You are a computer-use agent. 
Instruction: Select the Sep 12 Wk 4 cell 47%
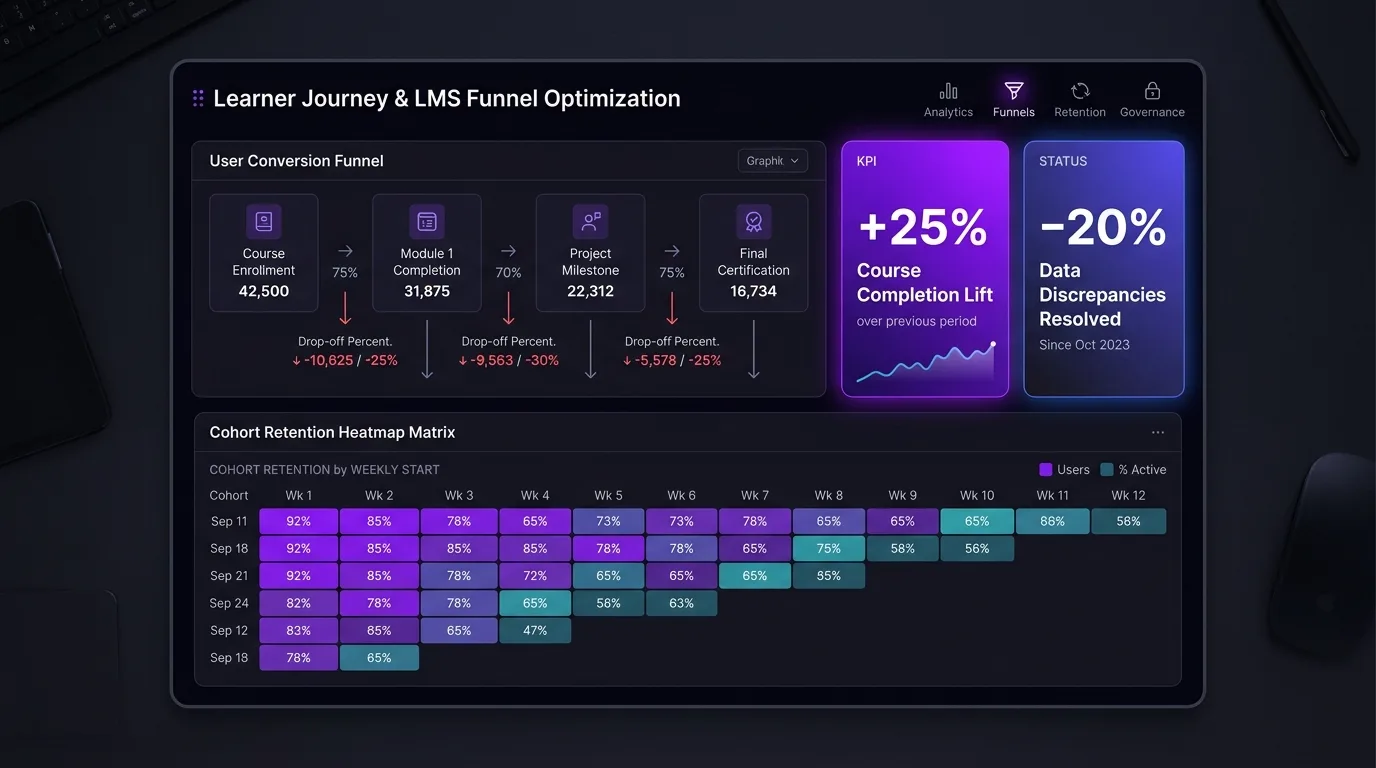[535, 631]
